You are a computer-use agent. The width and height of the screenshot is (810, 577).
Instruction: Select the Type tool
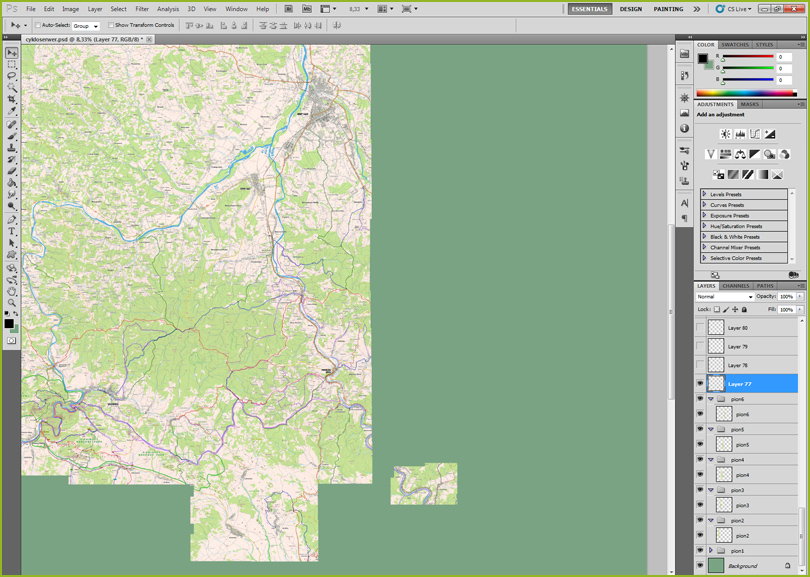pos(11,231)
